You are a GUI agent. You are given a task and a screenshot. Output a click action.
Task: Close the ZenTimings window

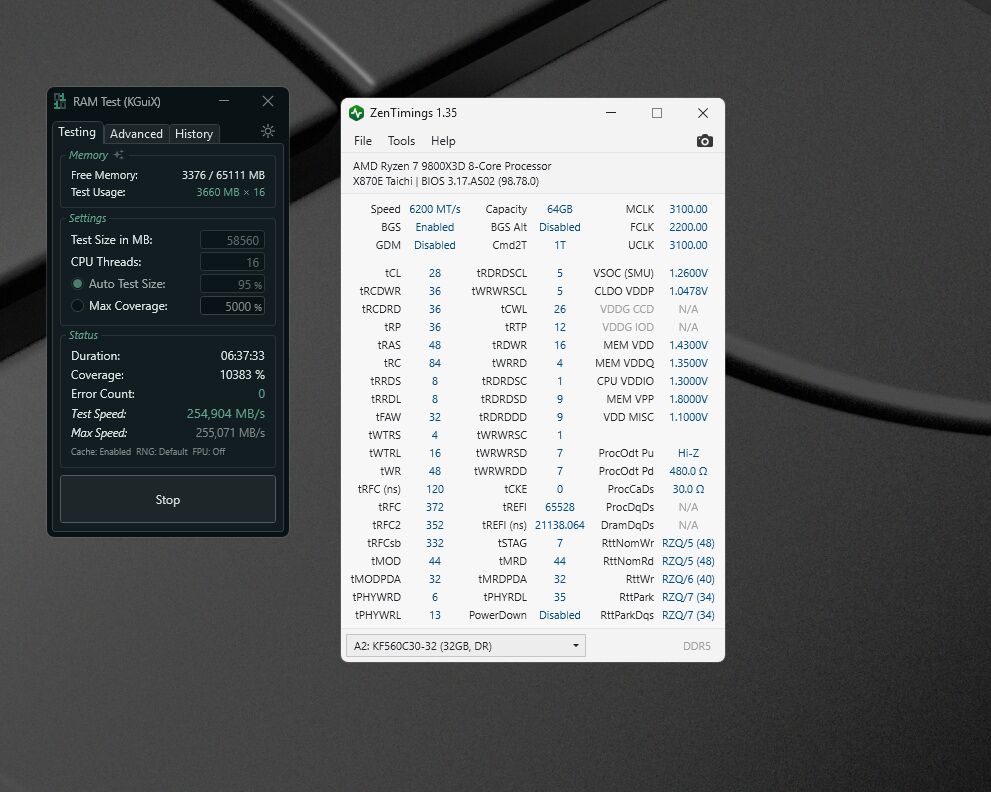(703, 113)
